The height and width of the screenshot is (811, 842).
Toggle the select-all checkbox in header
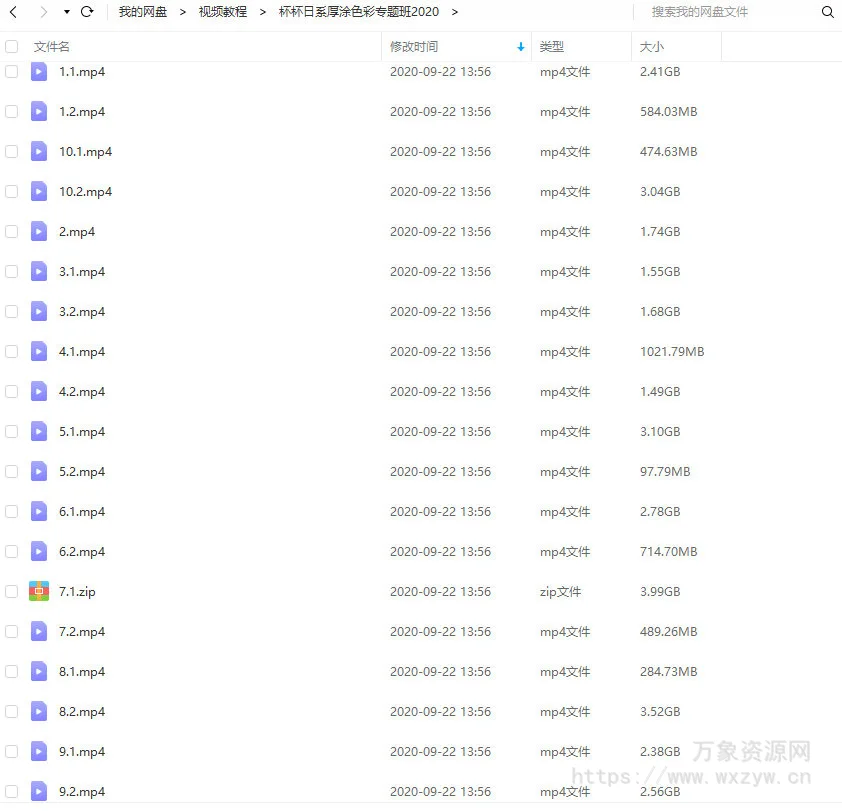tap(12, 47)
